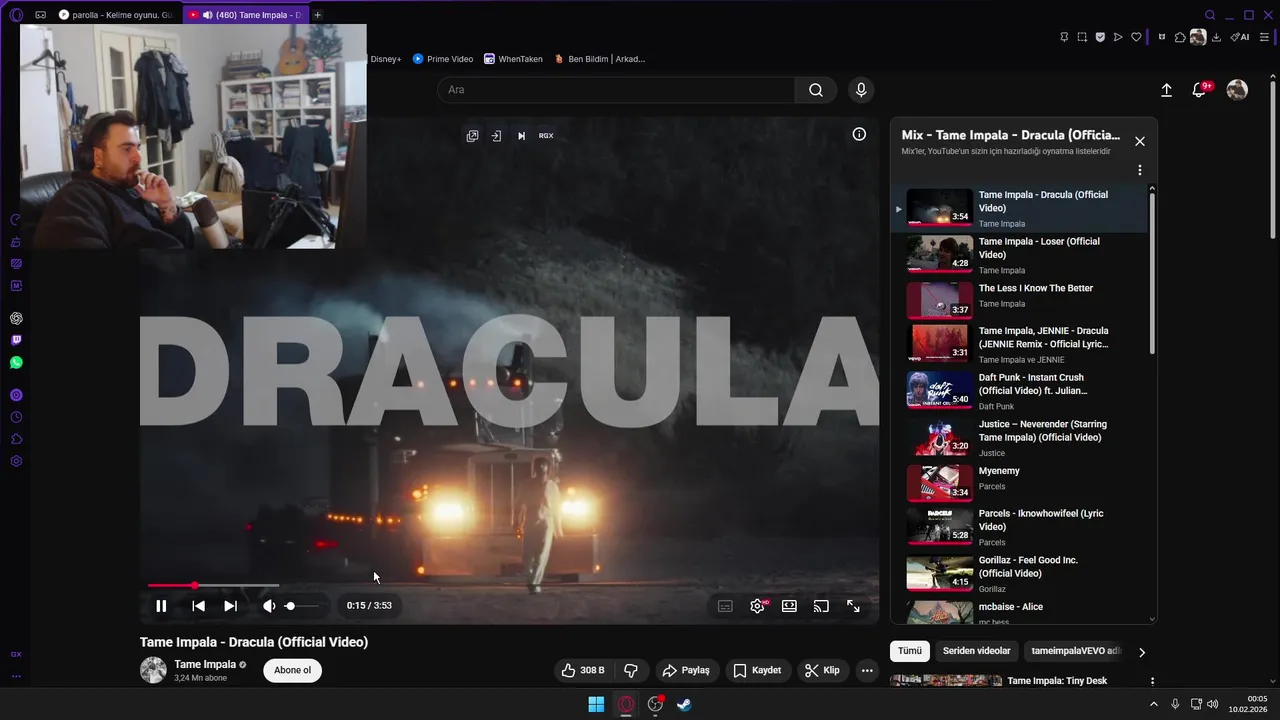Click the Kaydet save button
Image resolution: width=1280 pixels, height=720 pixels.
[x=757, y=670]
